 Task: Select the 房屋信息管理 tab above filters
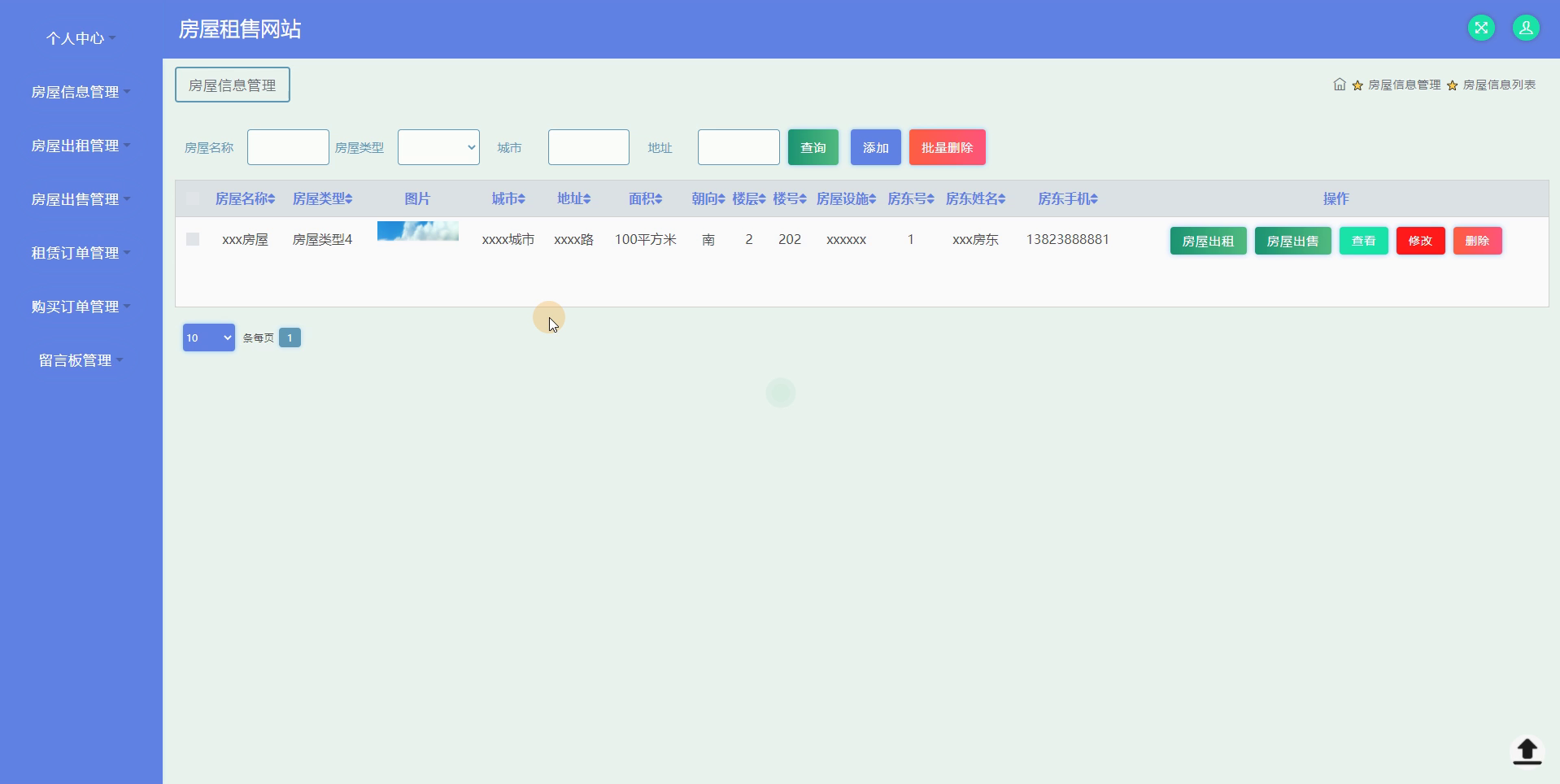tap(233, 85)
